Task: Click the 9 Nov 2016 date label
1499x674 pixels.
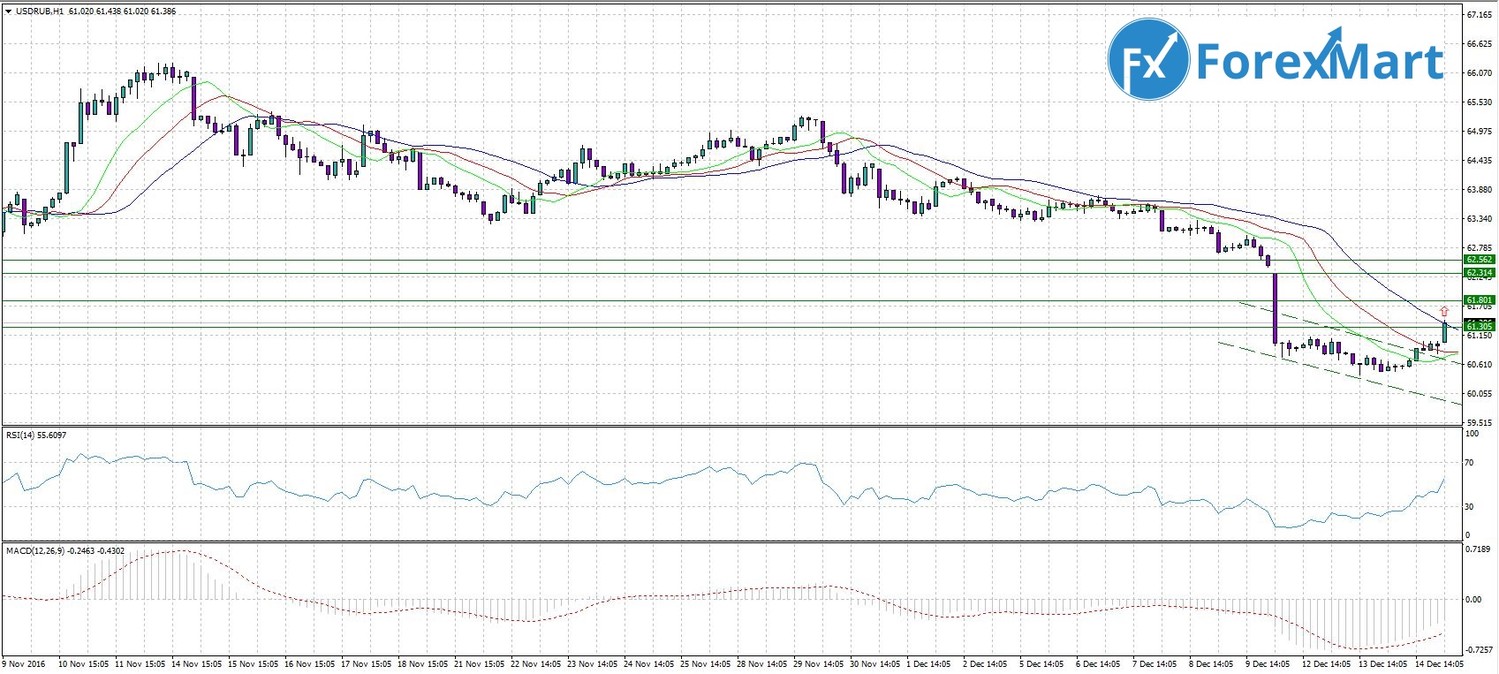Action: [x=24, y=662]
